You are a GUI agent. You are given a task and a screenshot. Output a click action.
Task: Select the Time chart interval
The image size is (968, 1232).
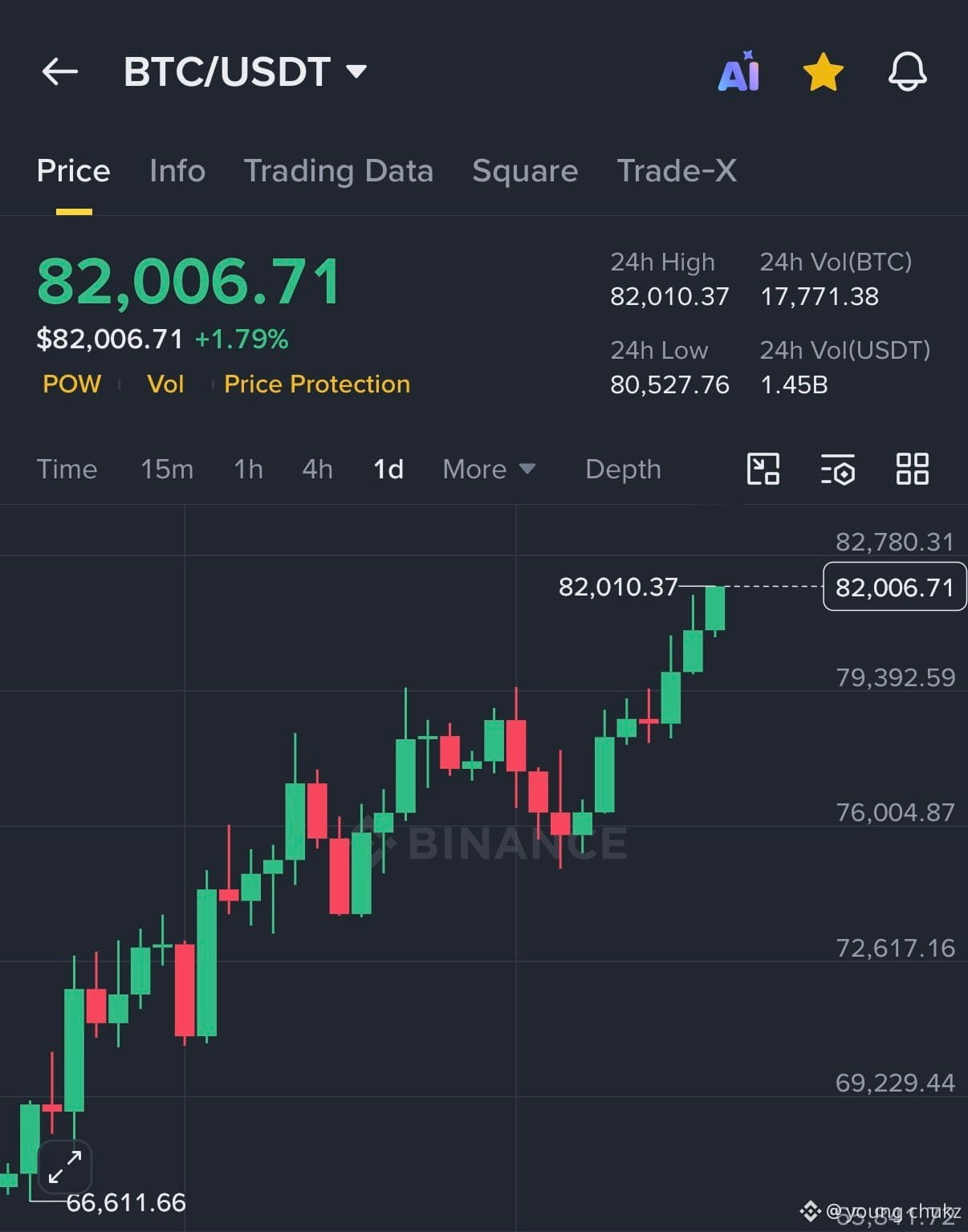pos(67,469)
